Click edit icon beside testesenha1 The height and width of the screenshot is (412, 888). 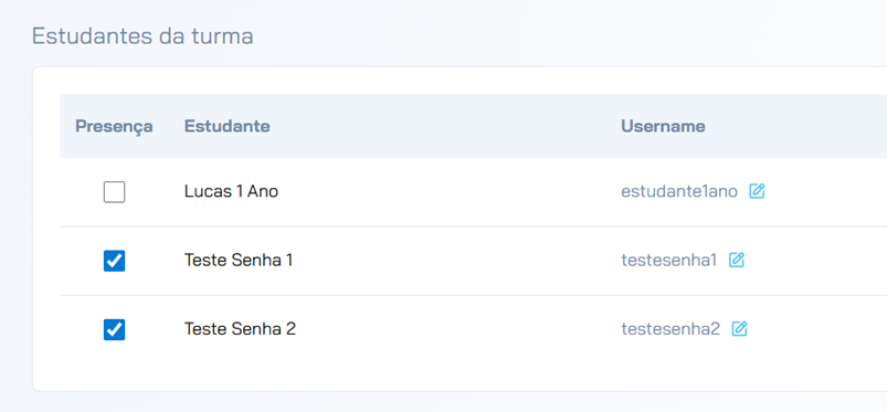point(737,260)
